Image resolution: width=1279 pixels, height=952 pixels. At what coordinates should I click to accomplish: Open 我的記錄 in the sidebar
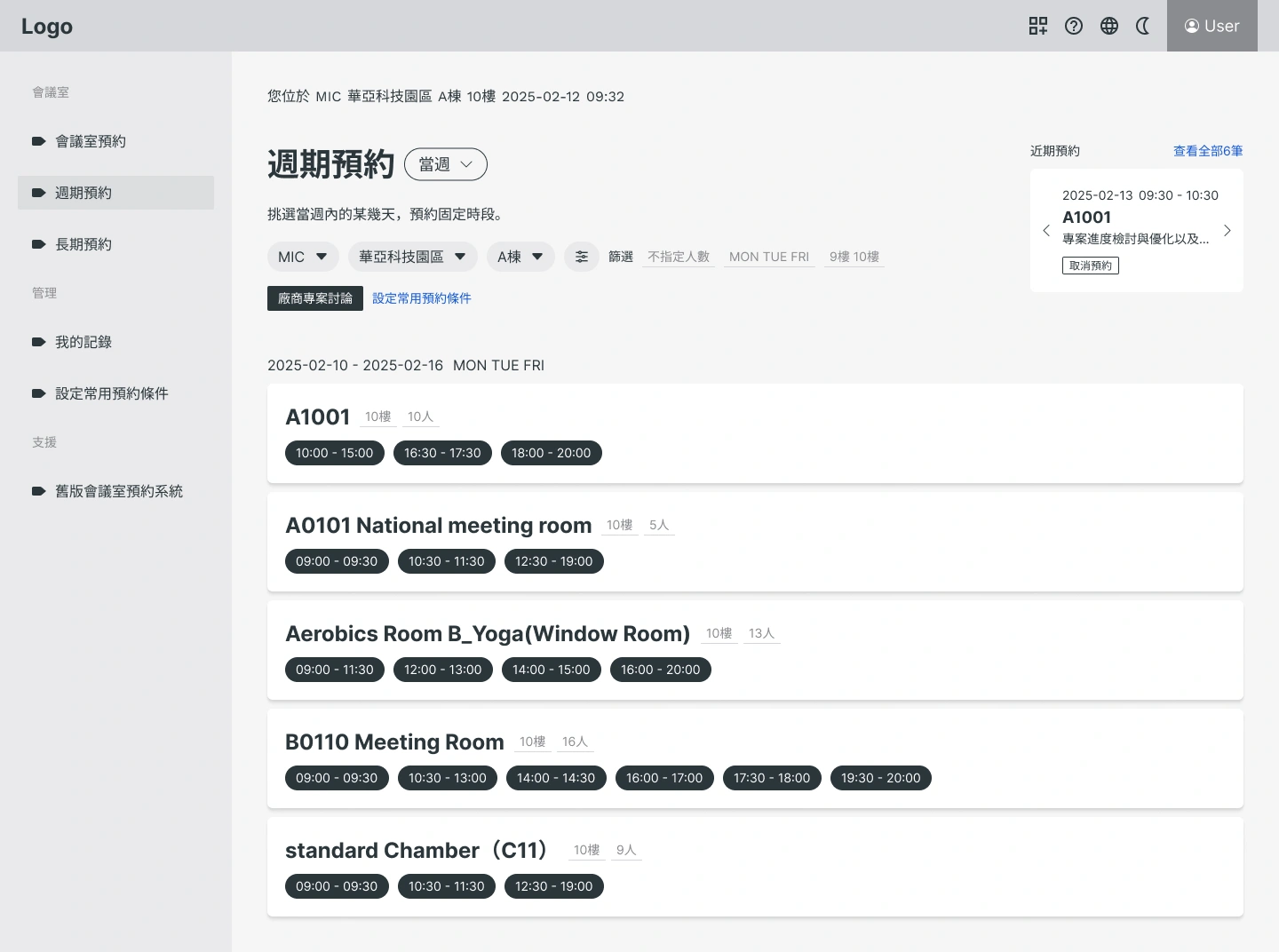(83, 342)
